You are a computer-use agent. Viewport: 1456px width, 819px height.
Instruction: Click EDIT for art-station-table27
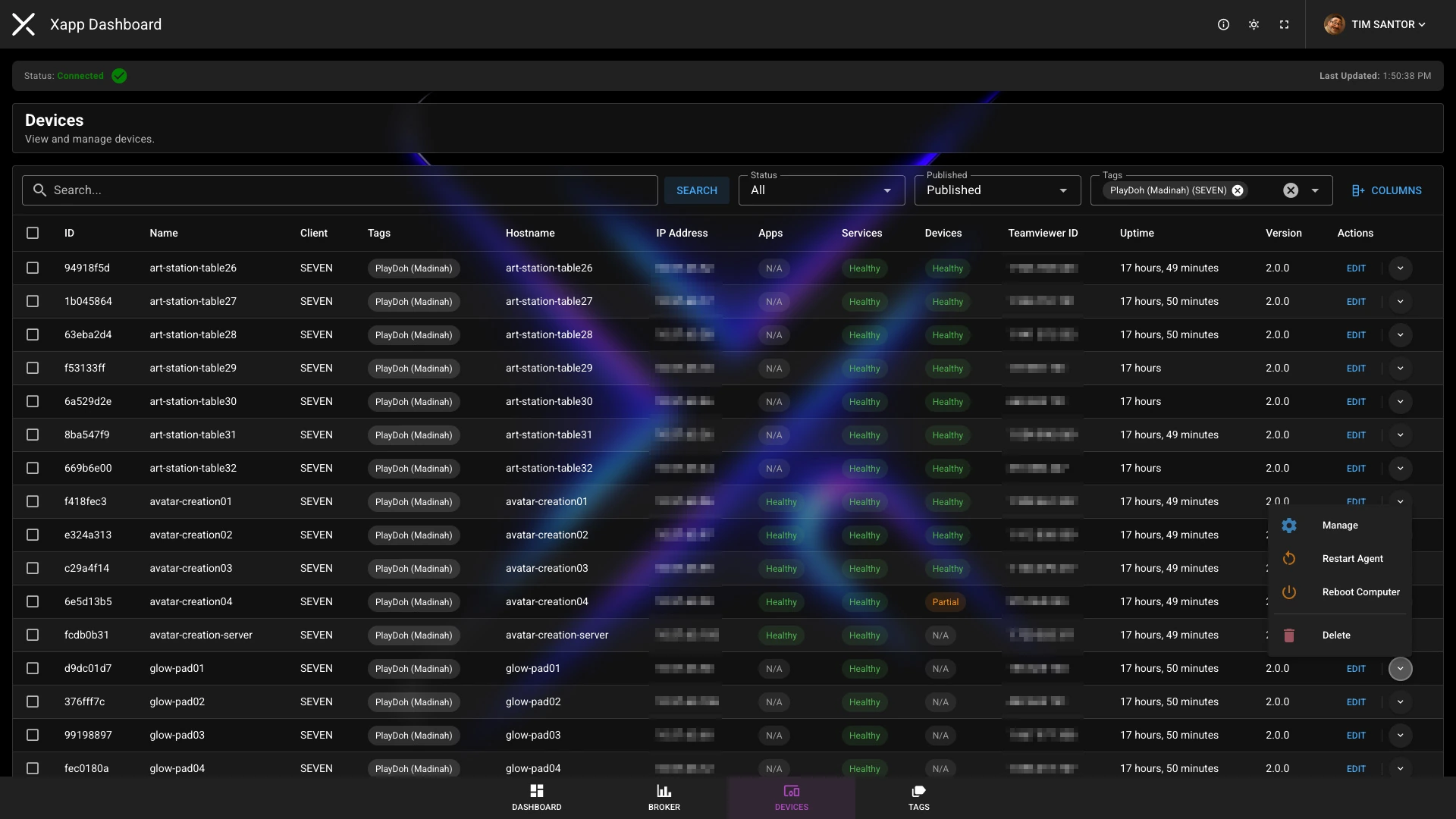click(1356, 302)
